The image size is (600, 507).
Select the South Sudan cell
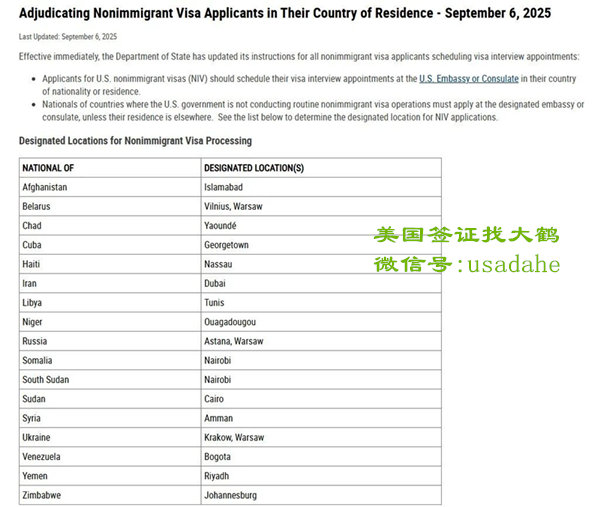[x=110, y=380]
